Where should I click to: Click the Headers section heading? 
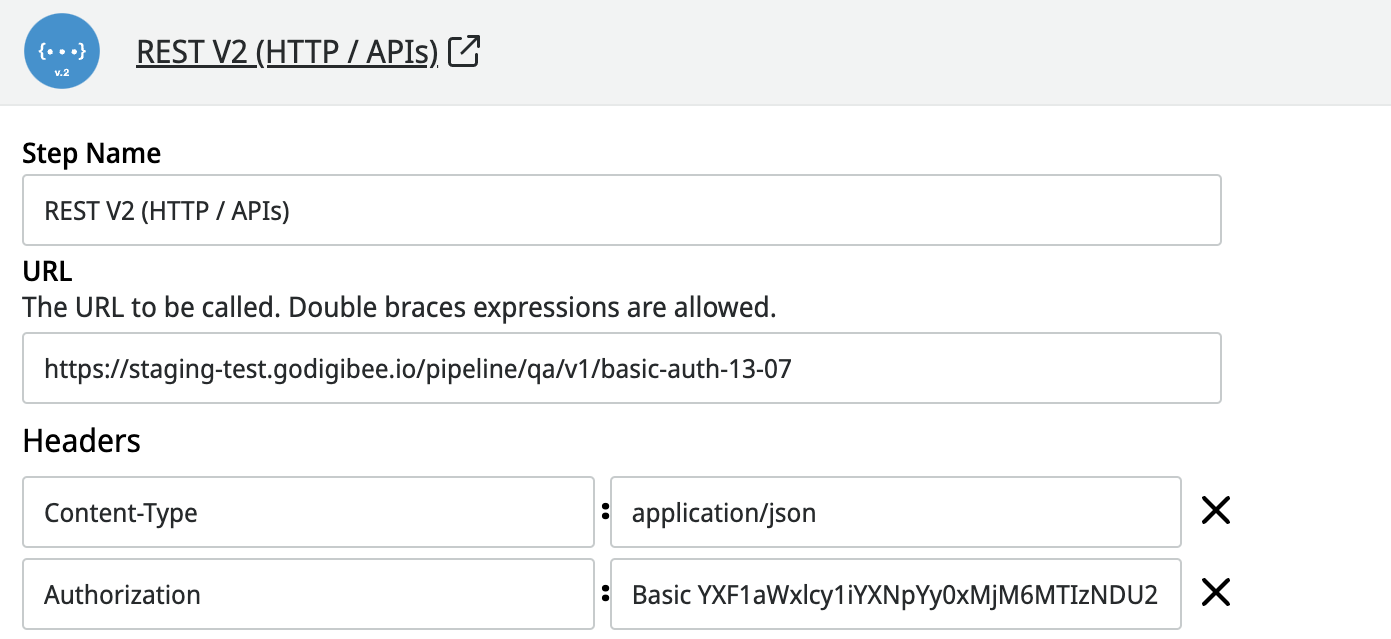pyautogui.click(x=81, y=441)
